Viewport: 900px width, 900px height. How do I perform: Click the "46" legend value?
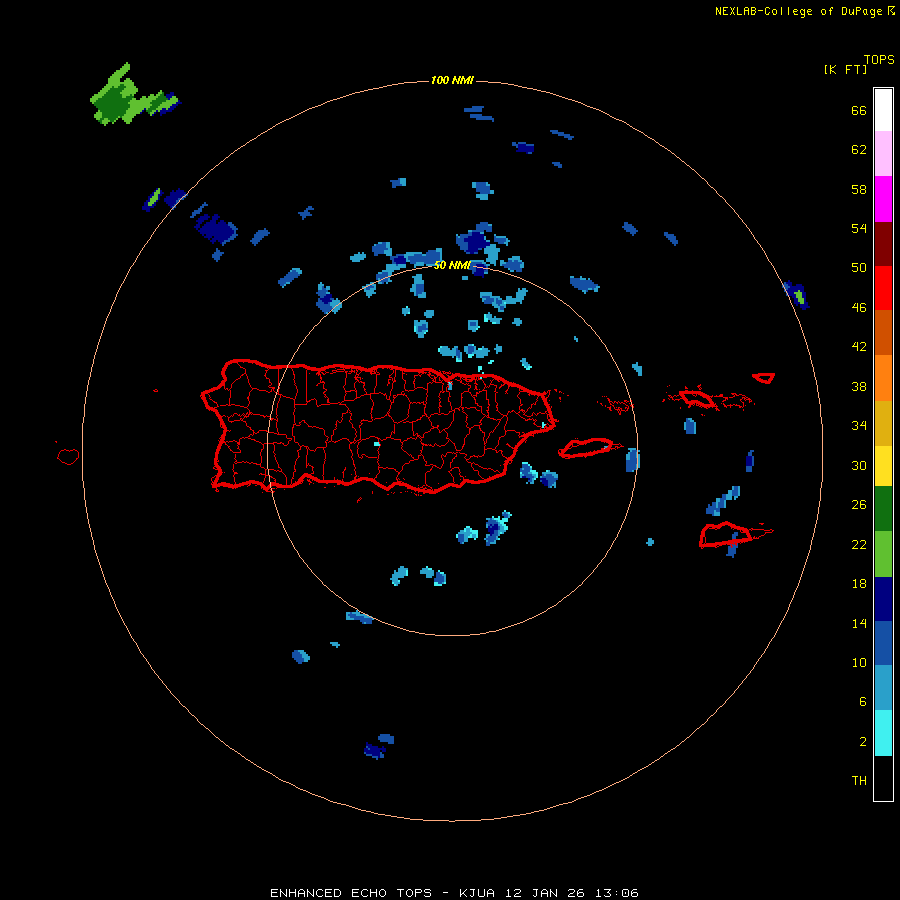tap(859, 308)
